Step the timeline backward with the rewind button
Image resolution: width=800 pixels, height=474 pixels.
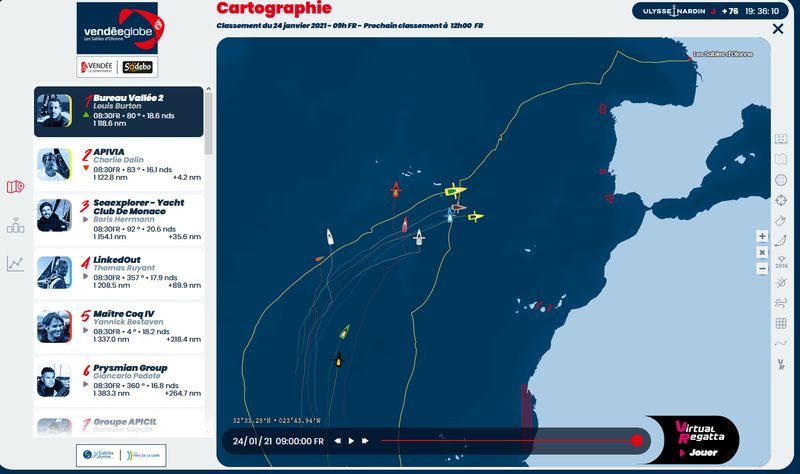pos(337,441)
